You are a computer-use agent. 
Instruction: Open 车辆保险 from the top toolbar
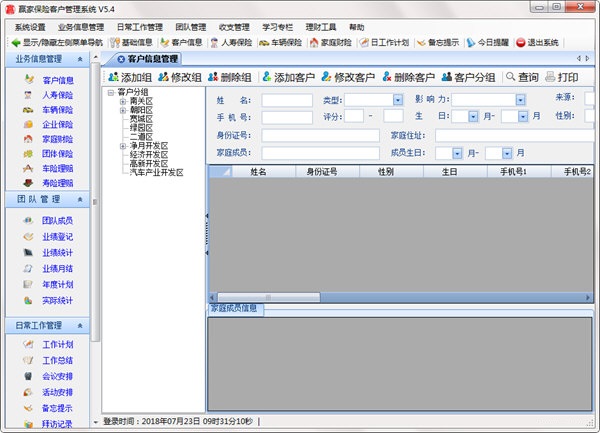(x=280, y=42)
